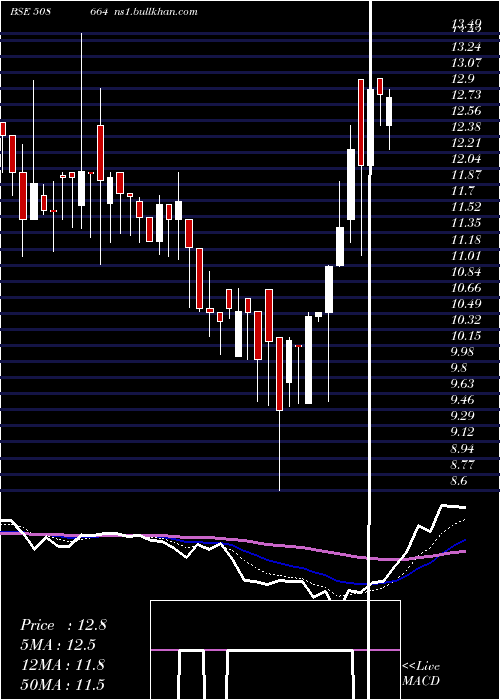The width and height of the screenshot is (500, 700).
Task: Click the "<<Live" label
Action: tap(421, 667)
